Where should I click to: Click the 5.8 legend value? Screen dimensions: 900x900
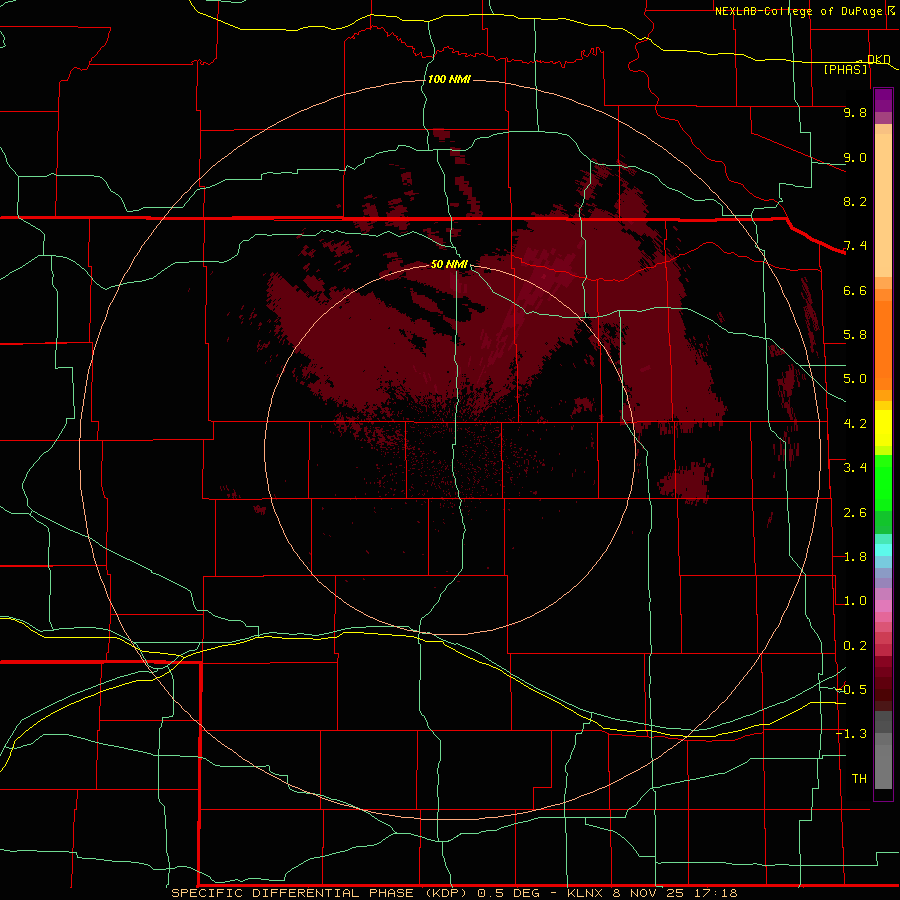[x=855, y=335]
